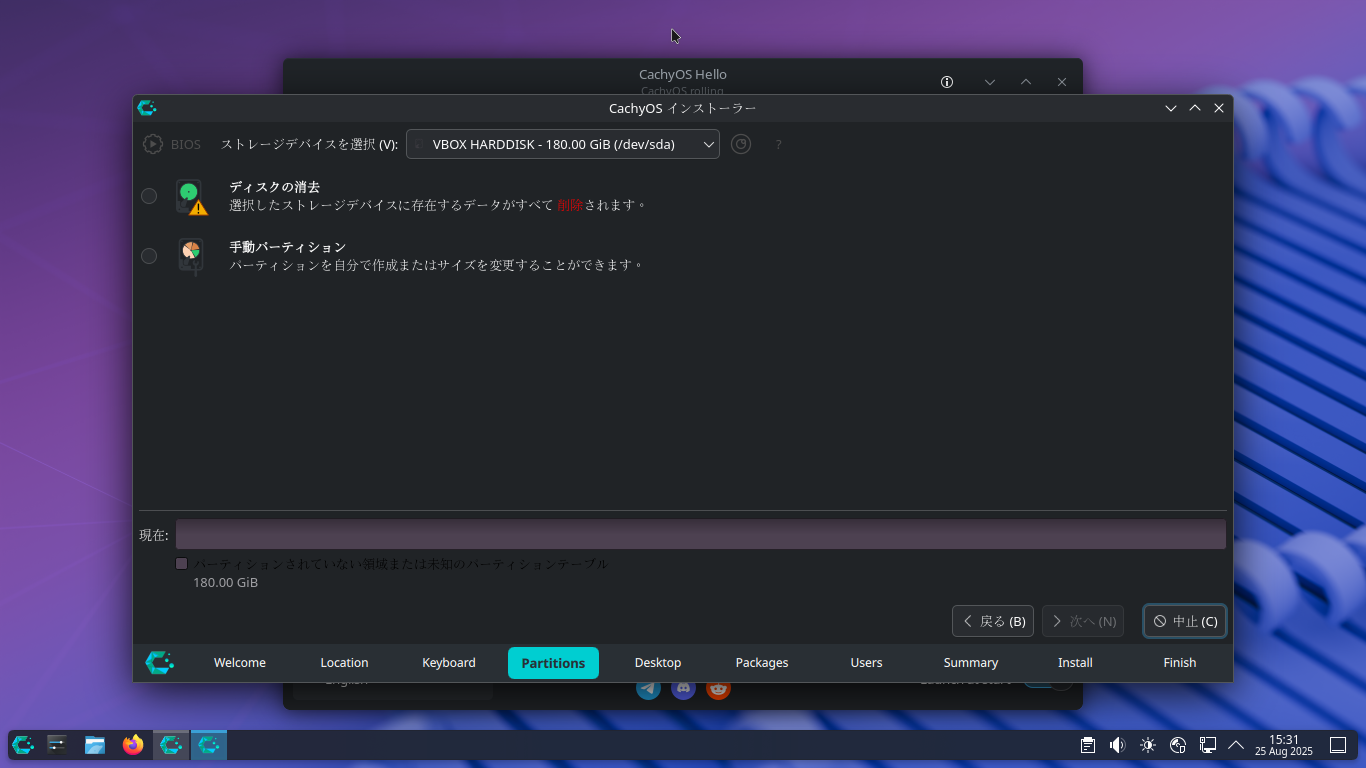Open the Discord link in CachyOS Hello
Viewport: 1366px width, 768px height.
[x=683, y=689]
